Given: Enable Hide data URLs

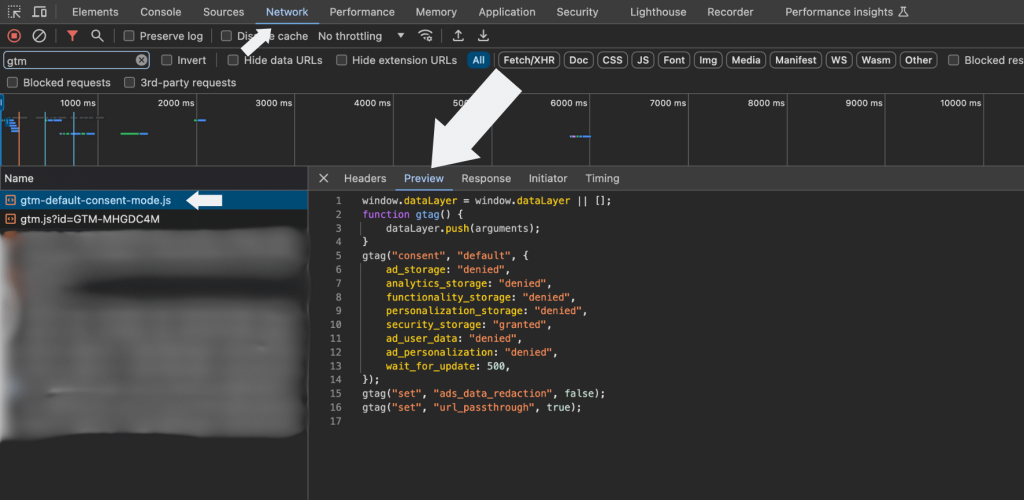Looking at the screenshot, I should 233,60.
